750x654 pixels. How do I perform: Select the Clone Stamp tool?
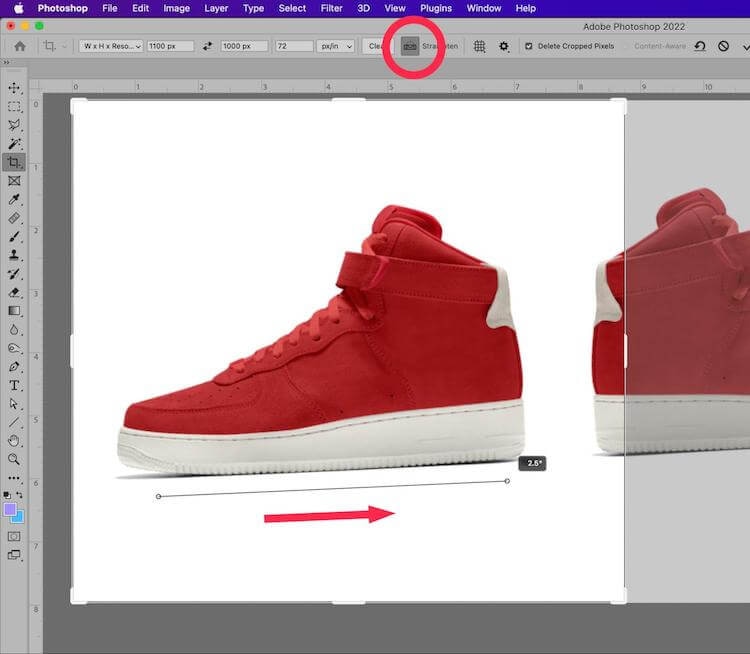coord(14,255)
